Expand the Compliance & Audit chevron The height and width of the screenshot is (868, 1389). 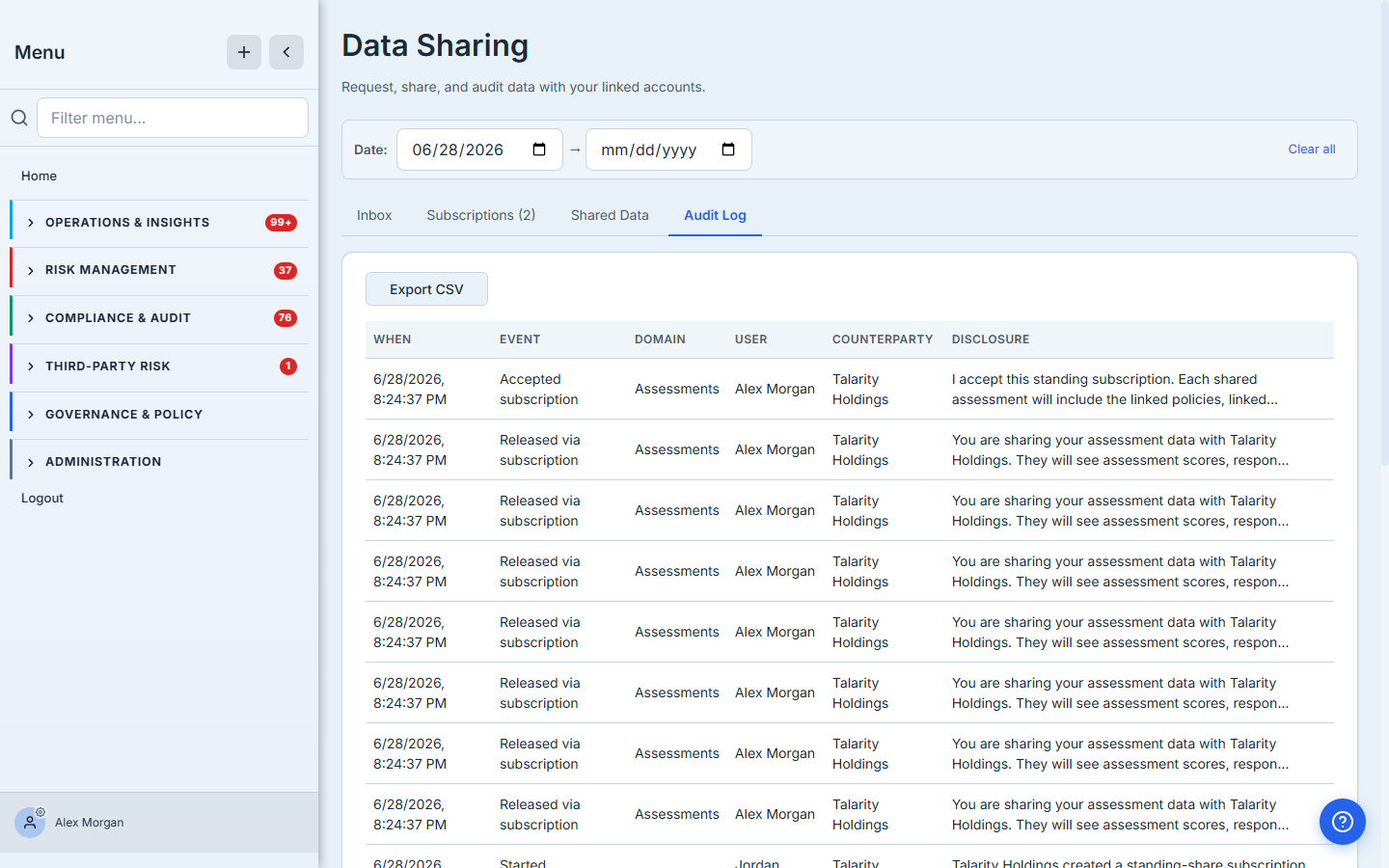click(x=31, y=318)
